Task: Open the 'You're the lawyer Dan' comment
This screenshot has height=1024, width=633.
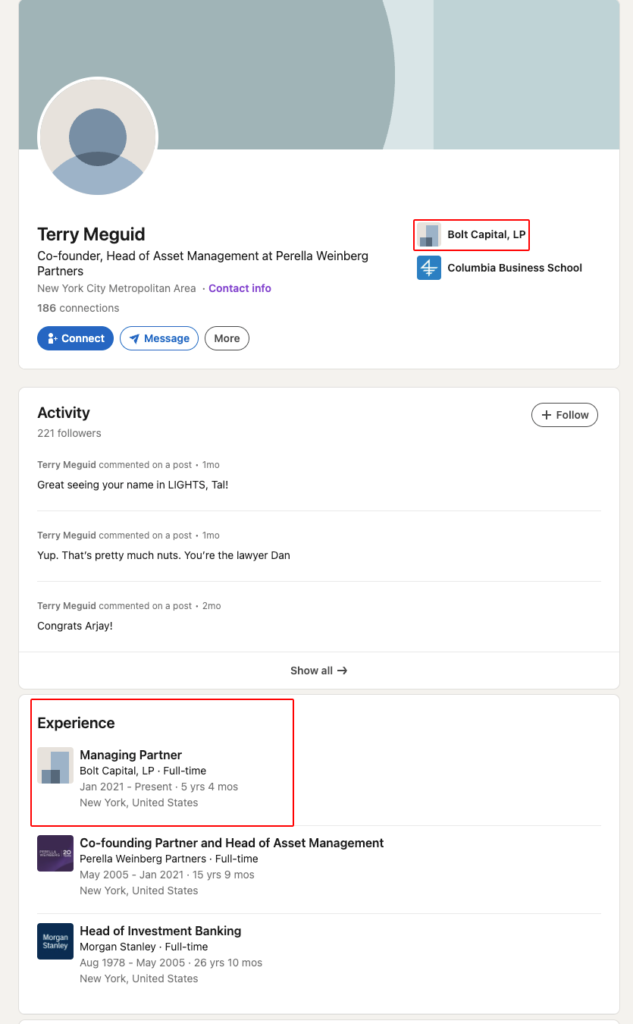Action: coord(163,555)
